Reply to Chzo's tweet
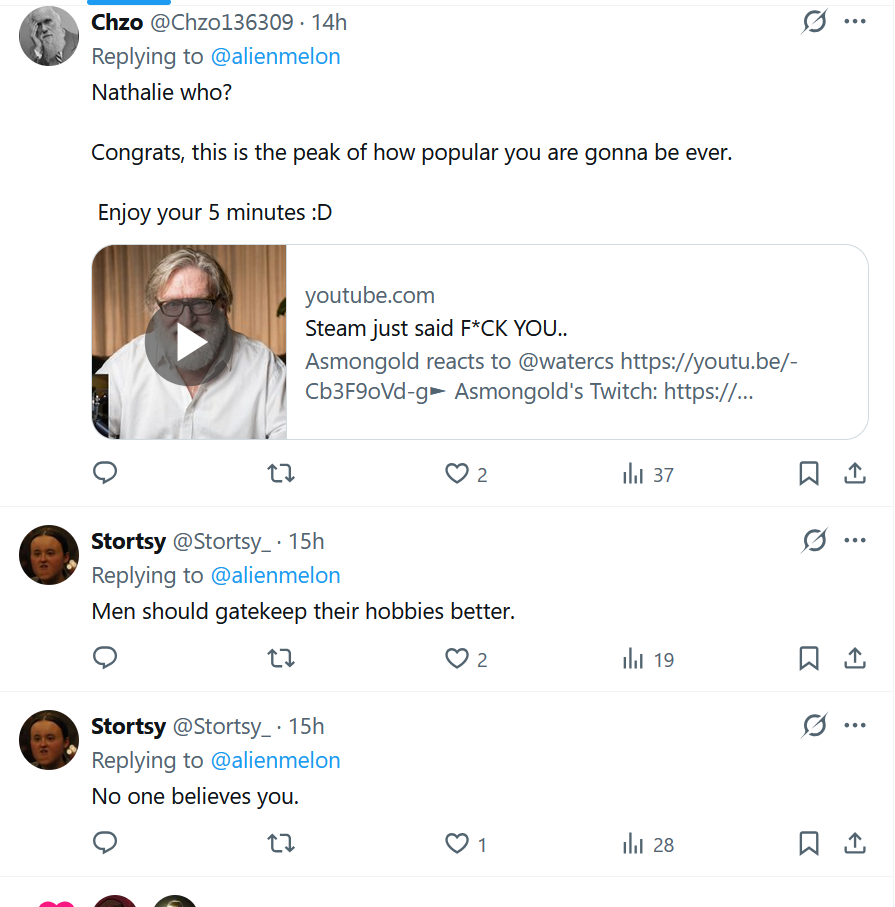The image size is (895, 907). [x=105, y=473]
